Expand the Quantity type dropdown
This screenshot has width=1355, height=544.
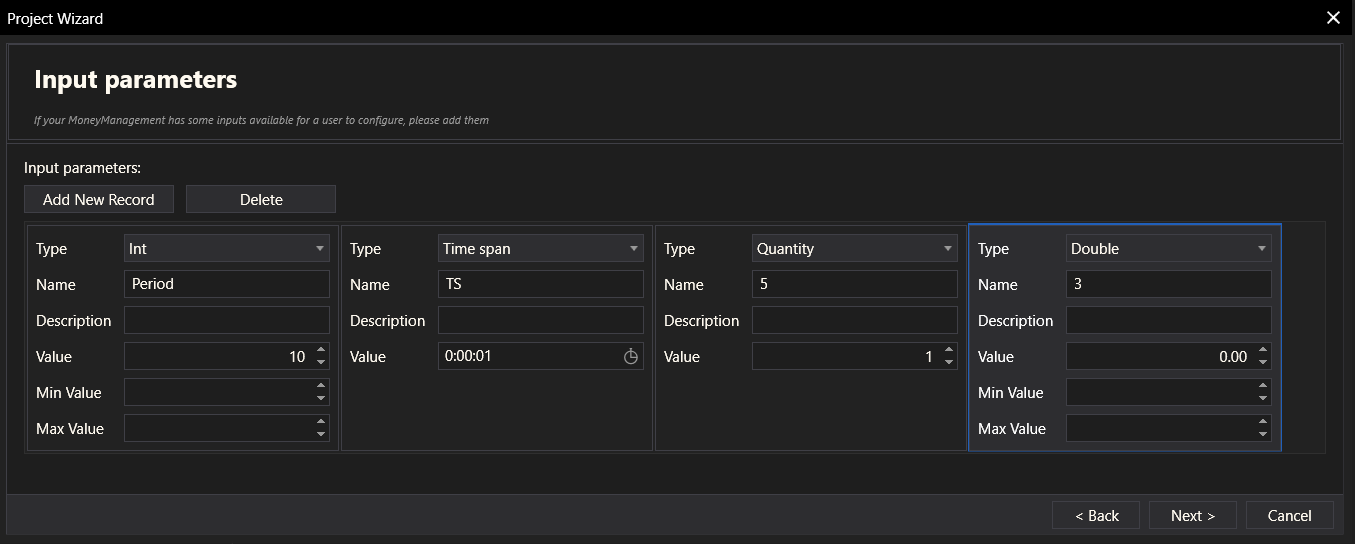pos(855,249)
